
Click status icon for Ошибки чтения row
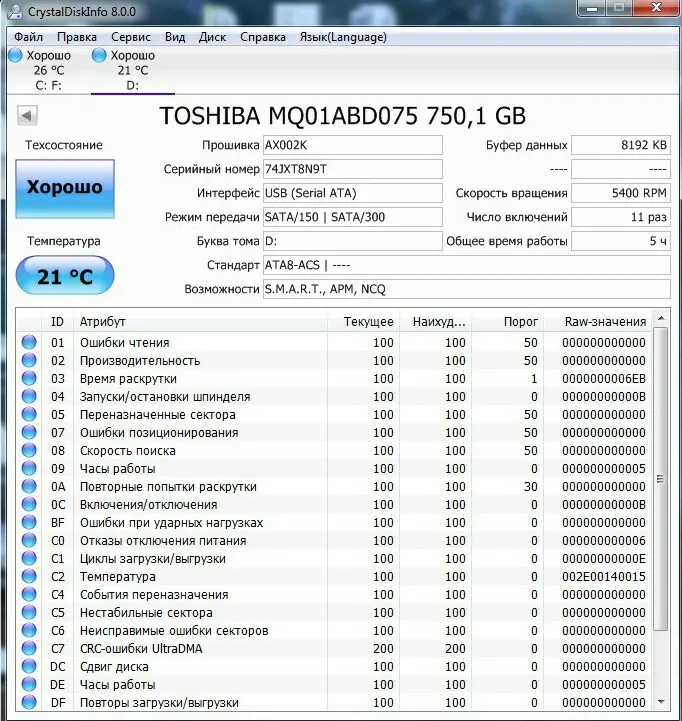[x=29, y=342]
